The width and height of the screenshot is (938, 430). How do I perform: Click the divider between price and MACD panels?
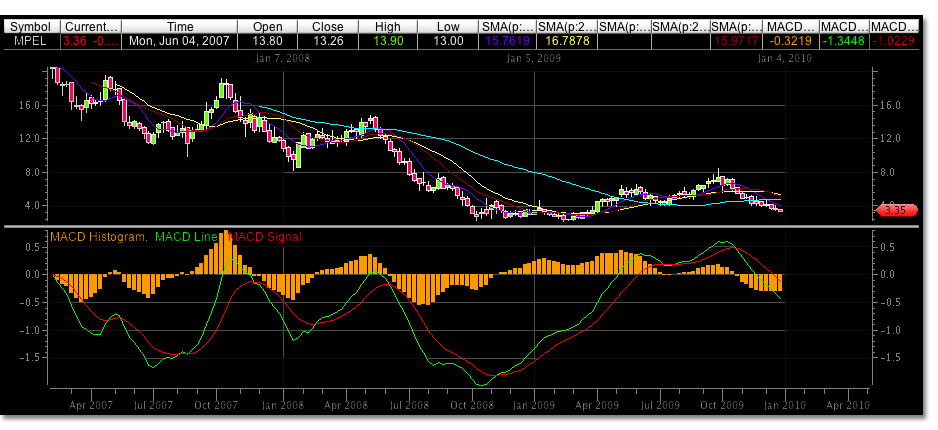tap(468, 227)
